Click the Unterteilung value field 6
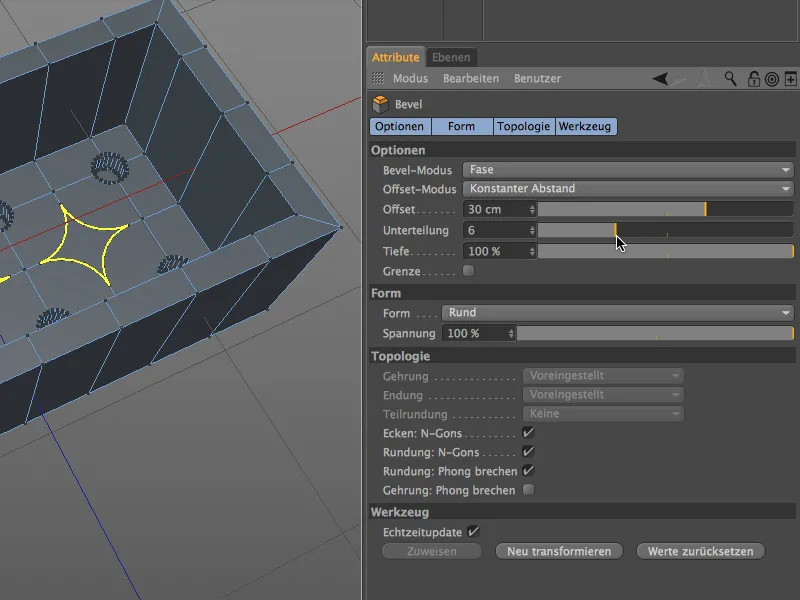This screenshot has width=800, height=600. (495, 231)
